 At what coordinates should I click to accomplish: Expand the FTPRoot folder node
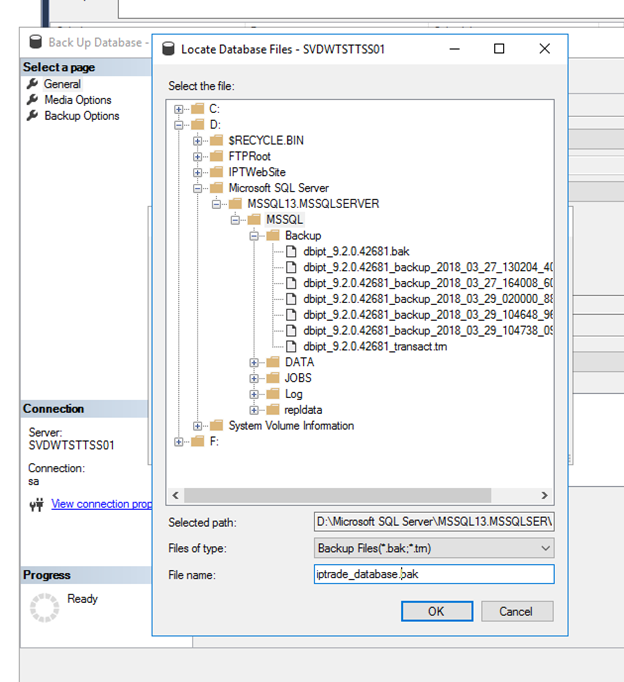(x=197, y=157)
